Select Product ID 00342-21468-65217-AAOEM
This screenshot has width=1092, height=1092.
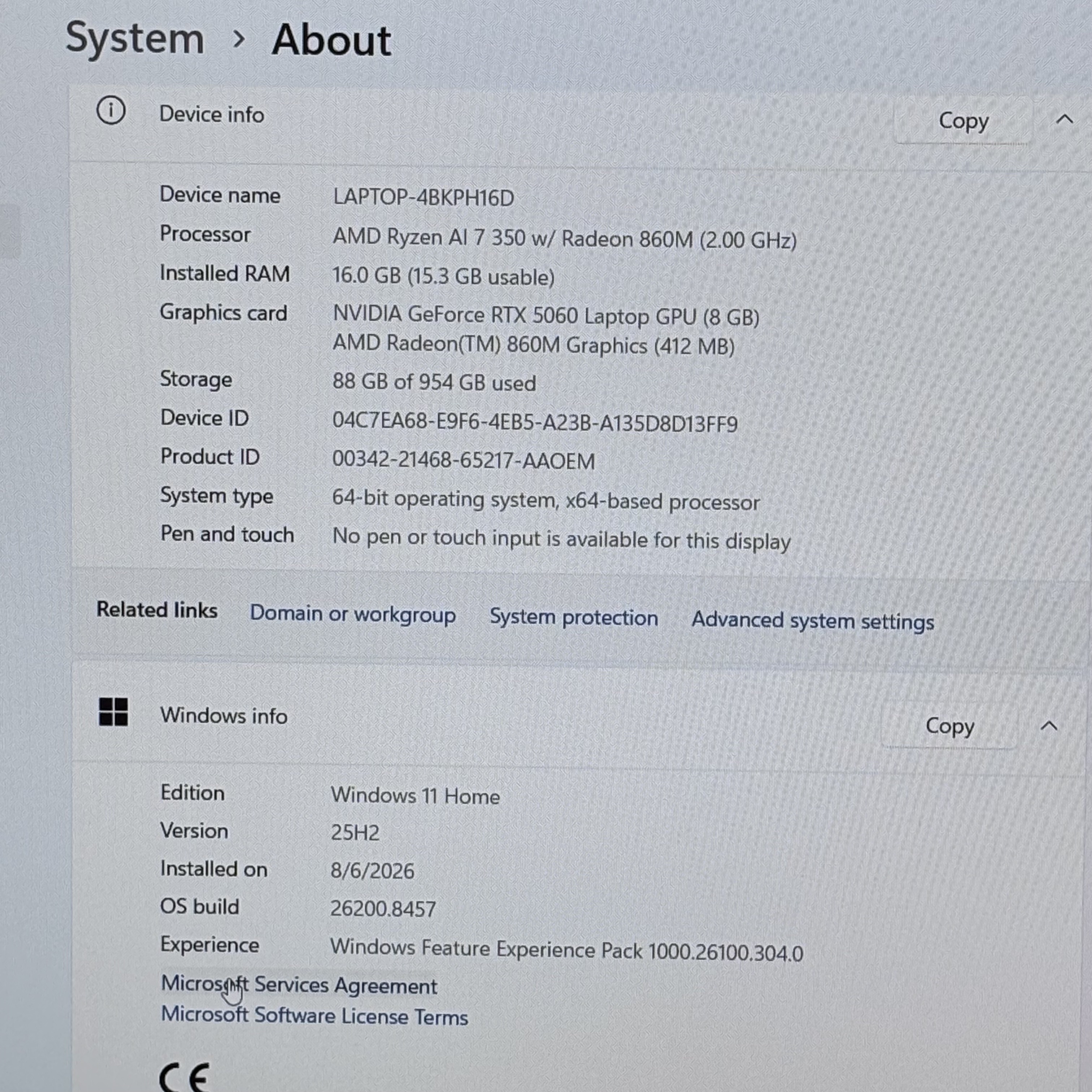click(463, 461)
